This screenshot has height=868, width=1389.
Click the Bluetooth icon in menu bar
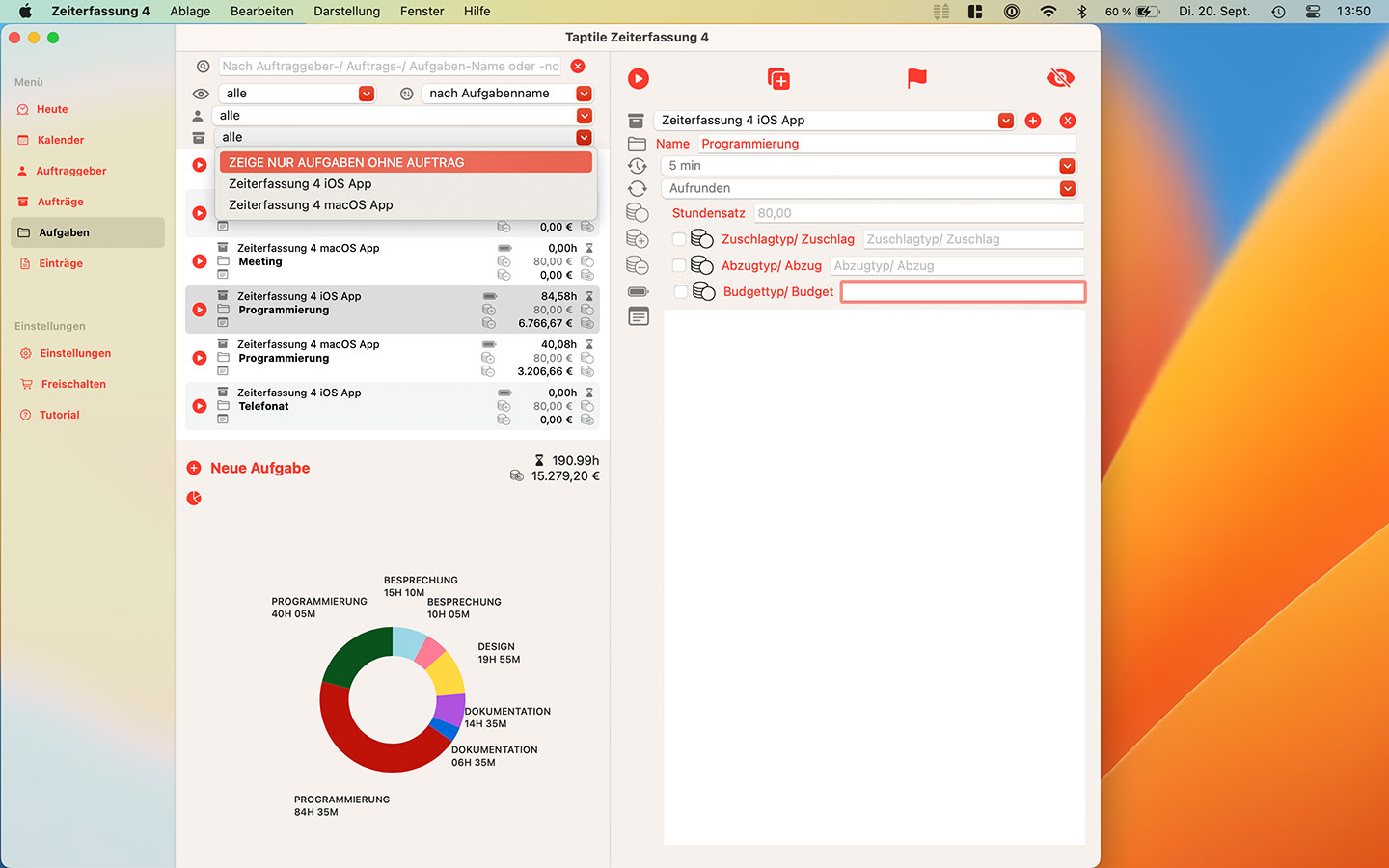coord(1081,12)
